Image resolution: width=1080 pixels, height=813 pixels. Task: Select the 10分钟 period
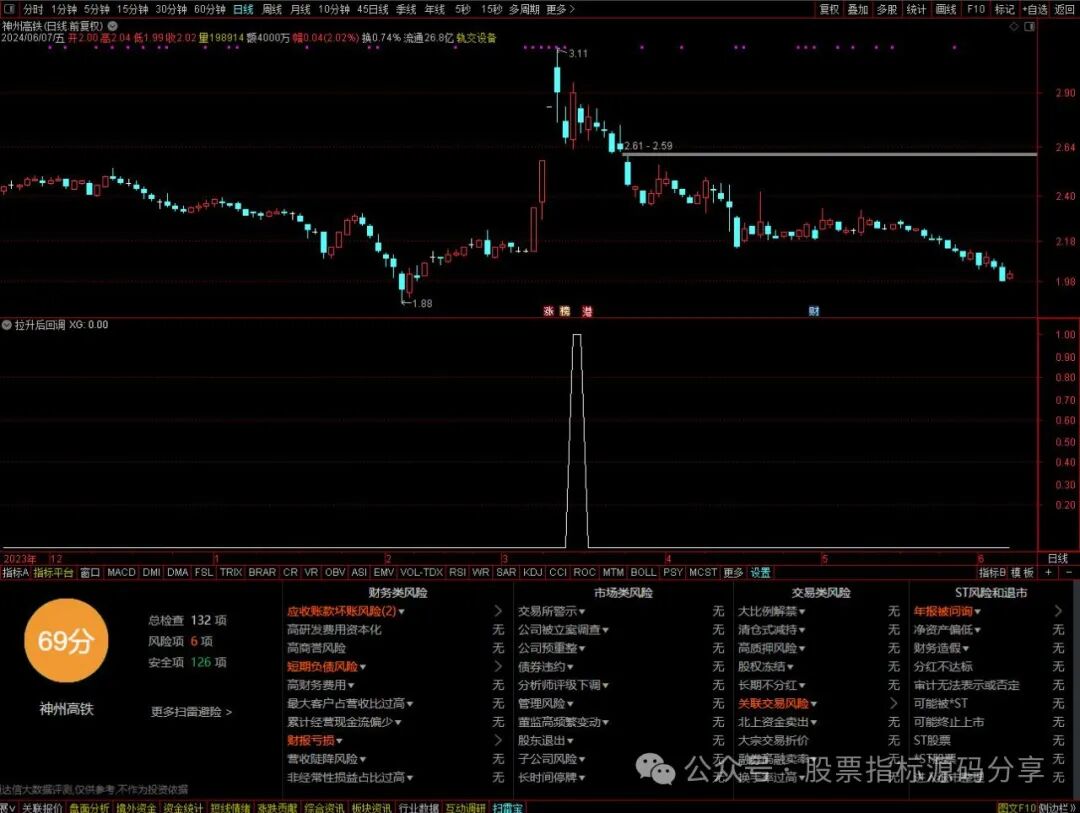click(x=334, y=9)
